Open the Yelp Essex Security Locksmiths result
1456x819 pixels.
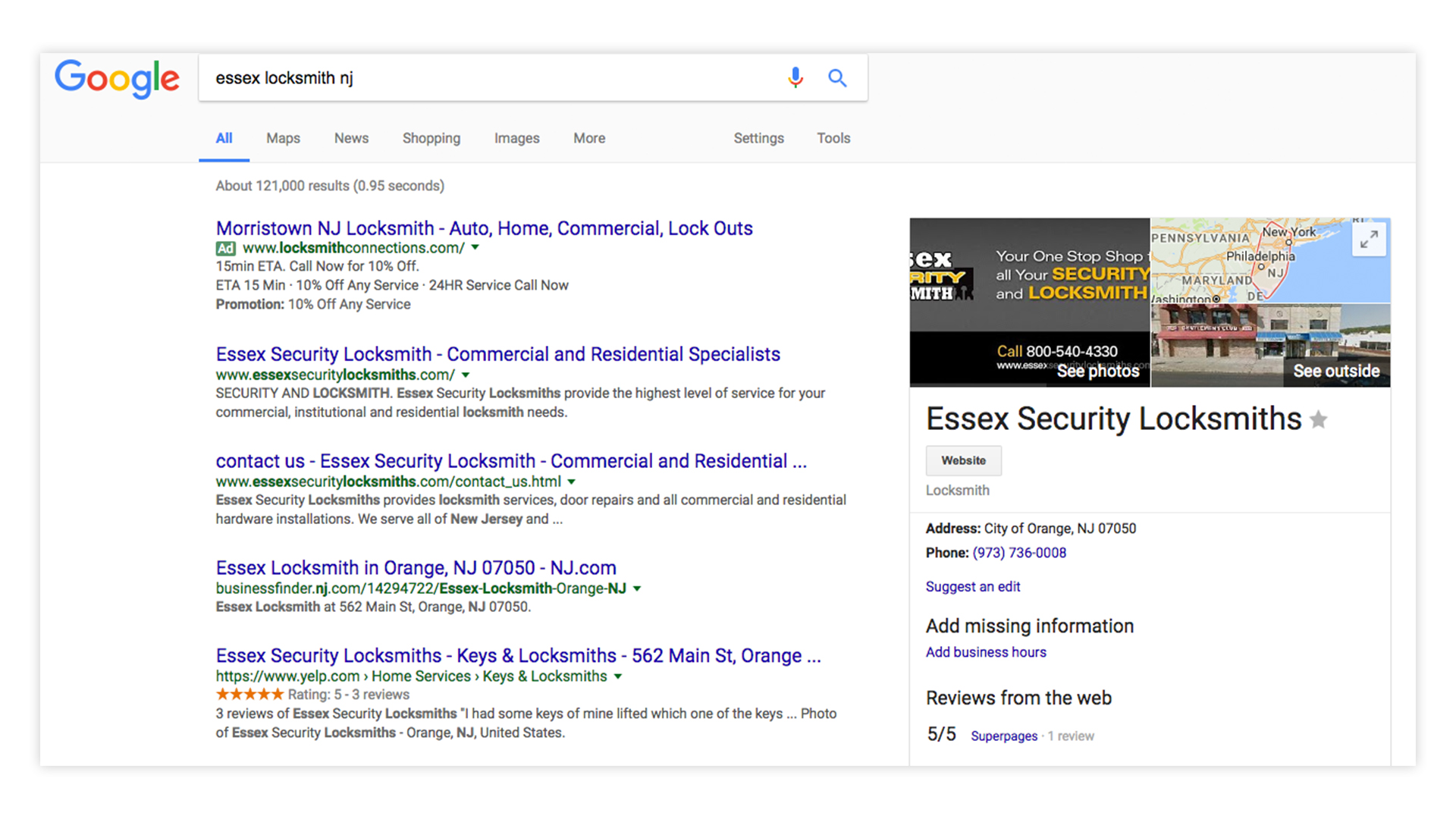coord(518,655)
